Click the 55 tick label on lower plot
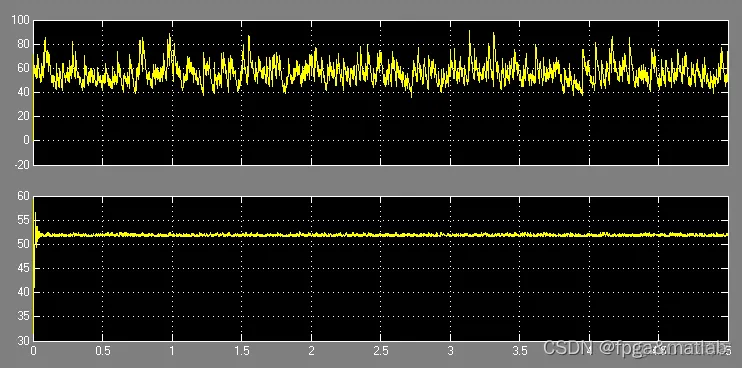This screenshot has height=368, width=742. coord(24,220)
